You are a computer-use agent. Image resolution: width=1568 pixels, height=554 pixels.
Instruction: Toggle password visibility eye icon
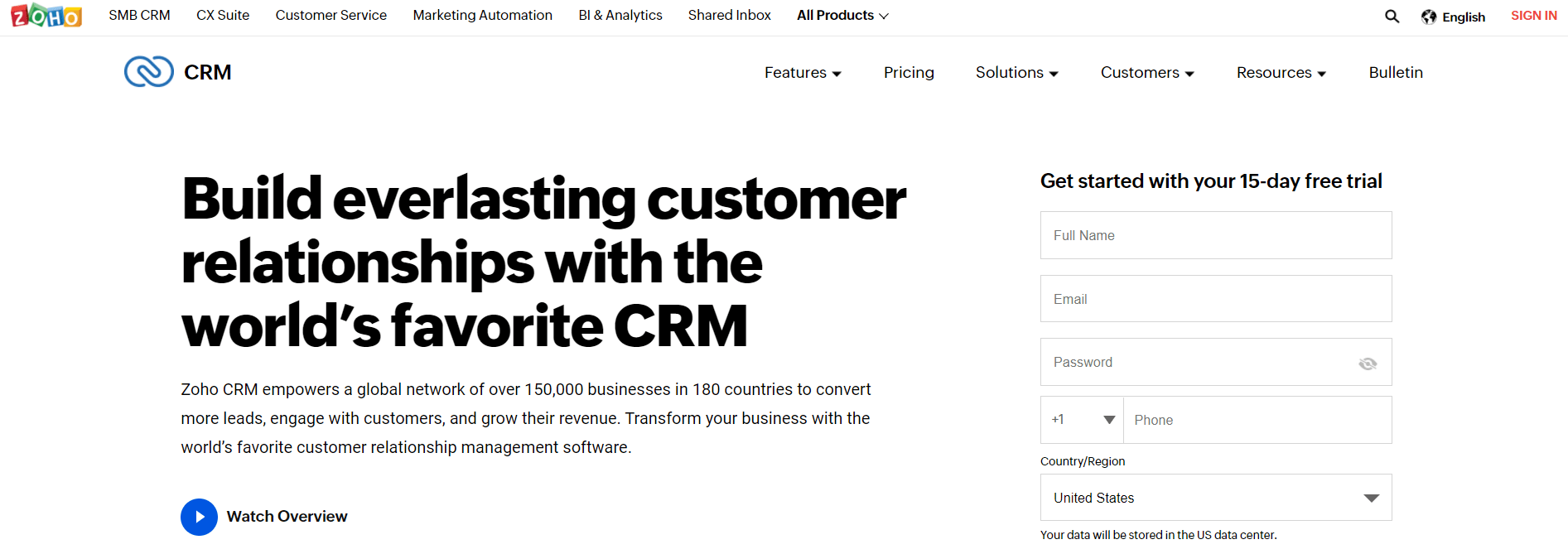1368,364
